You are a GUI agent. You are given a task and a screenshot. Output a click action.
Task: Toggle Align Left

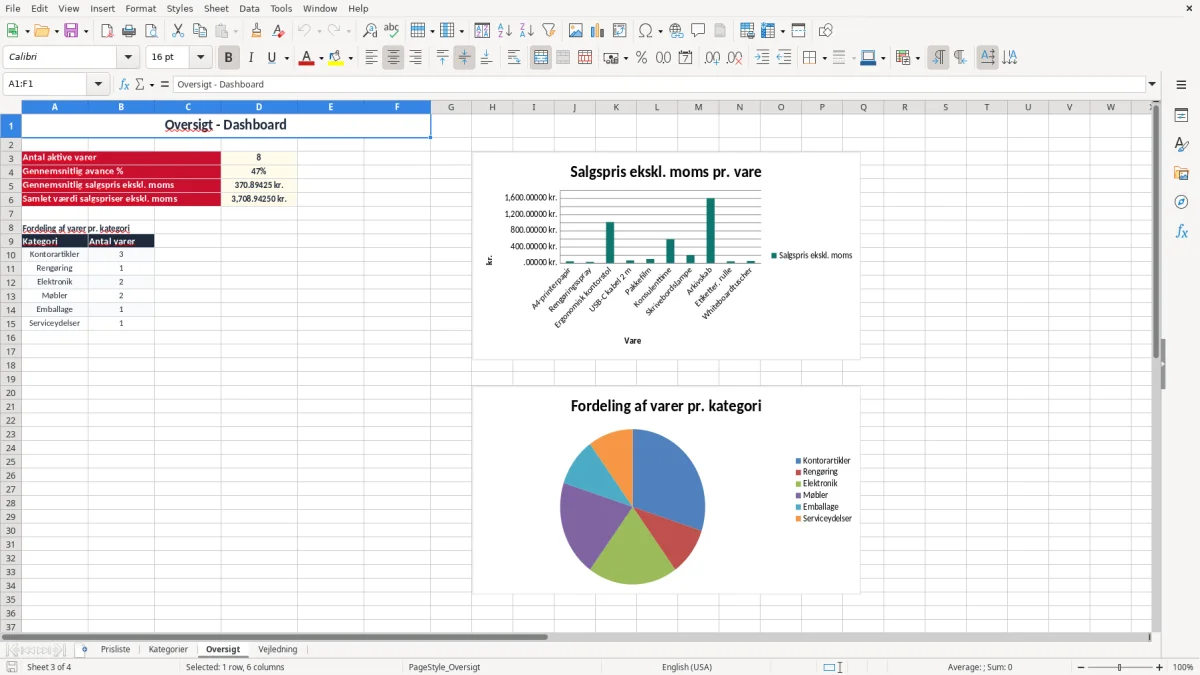click(371, 58)
